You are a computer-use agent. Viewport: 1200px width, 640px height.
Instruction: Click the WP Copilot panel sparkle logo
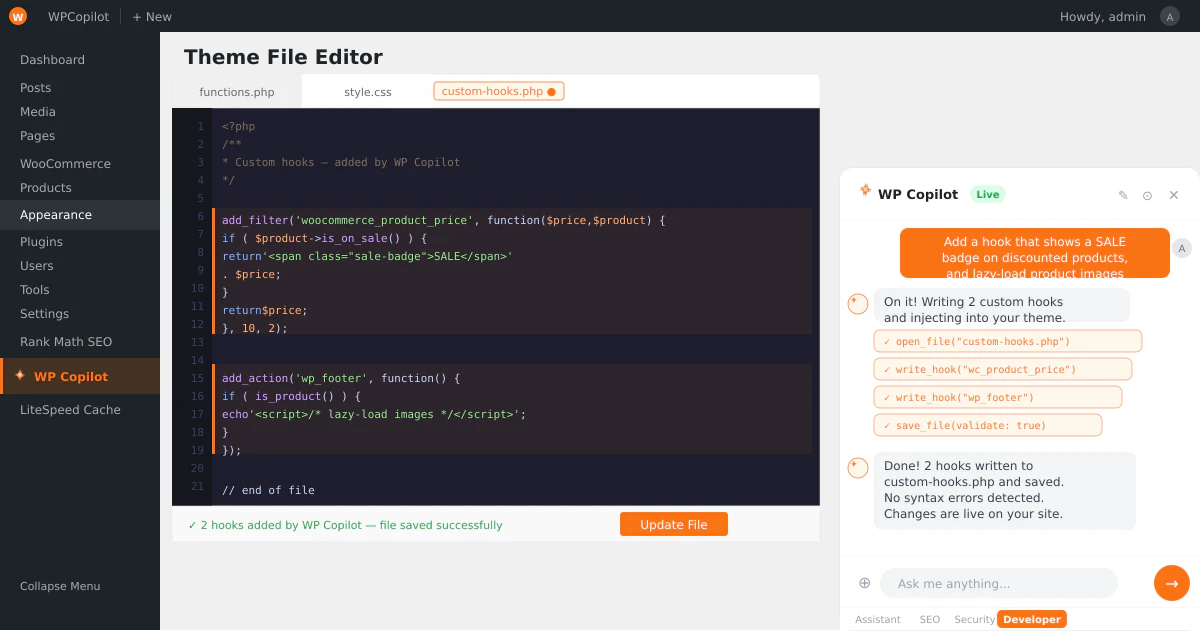865,191
